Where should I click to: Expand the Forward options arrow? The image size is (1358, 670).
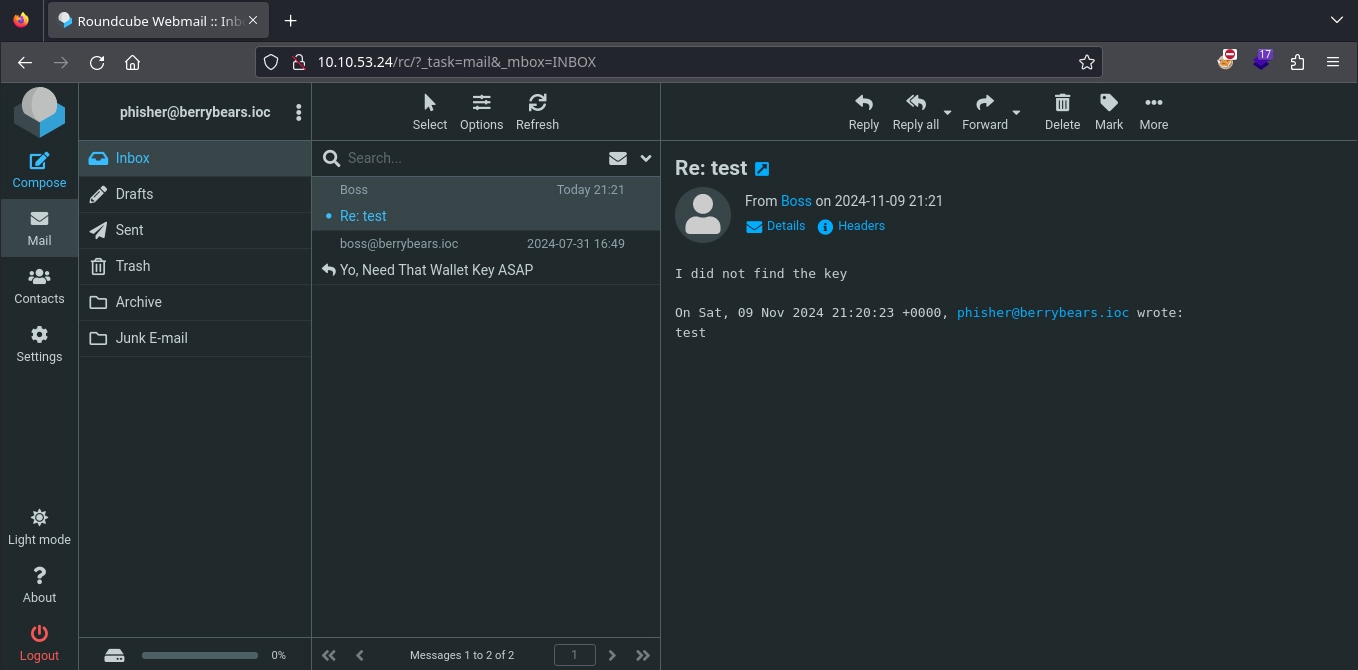[x=1016, y=112]
